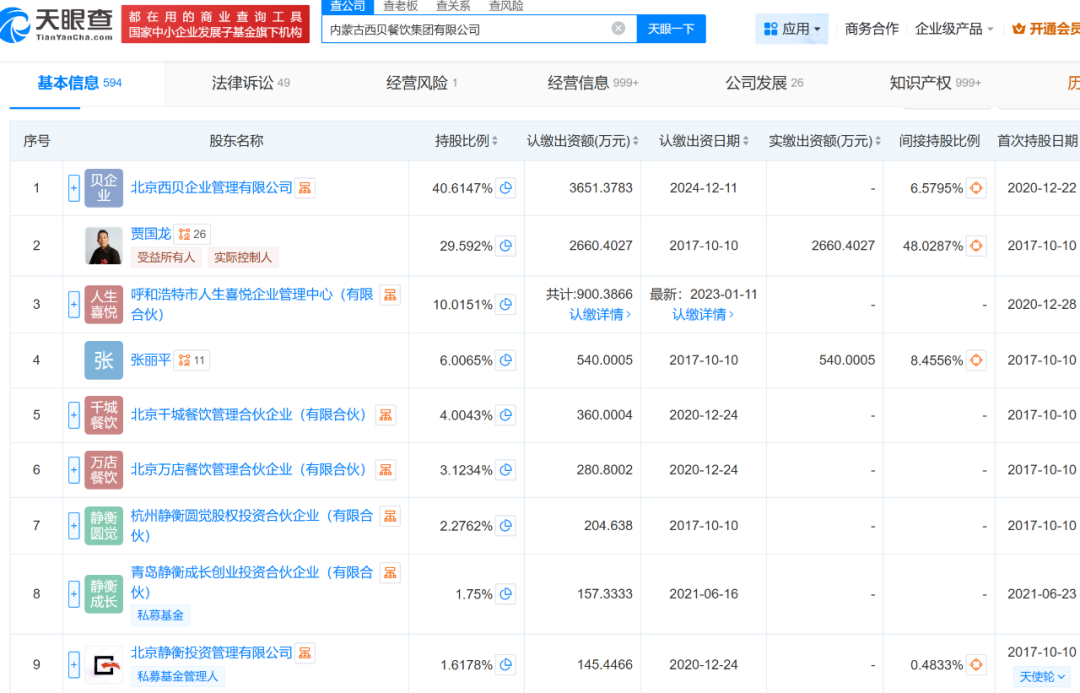Click the relations icon with 26 beside 贾国龙
This screenshot has height=693, width=1080.
tap(191, 234)
